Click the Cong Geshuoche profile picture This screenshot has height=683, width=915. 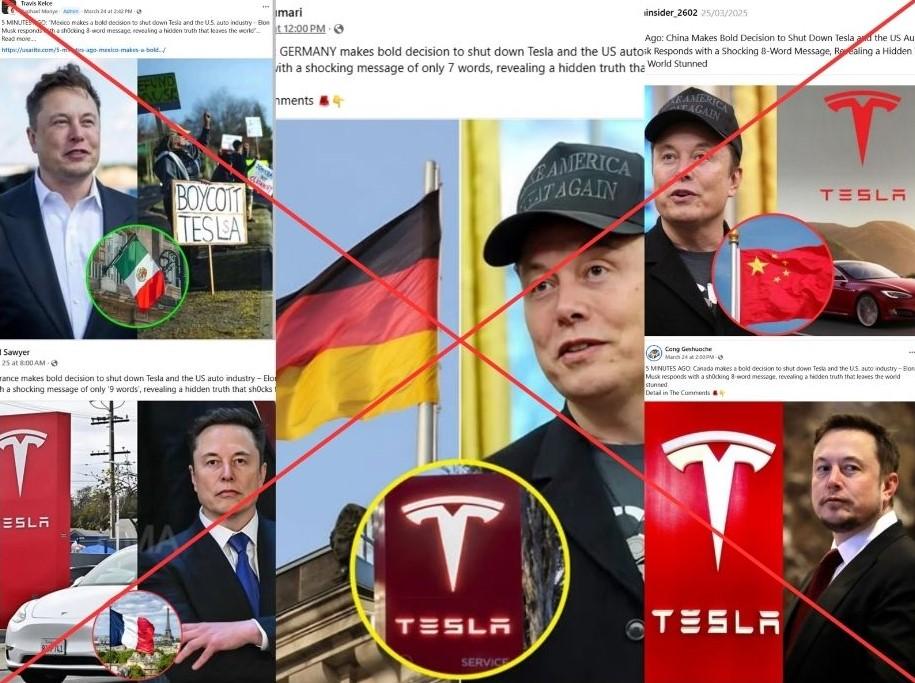point(654,353)
